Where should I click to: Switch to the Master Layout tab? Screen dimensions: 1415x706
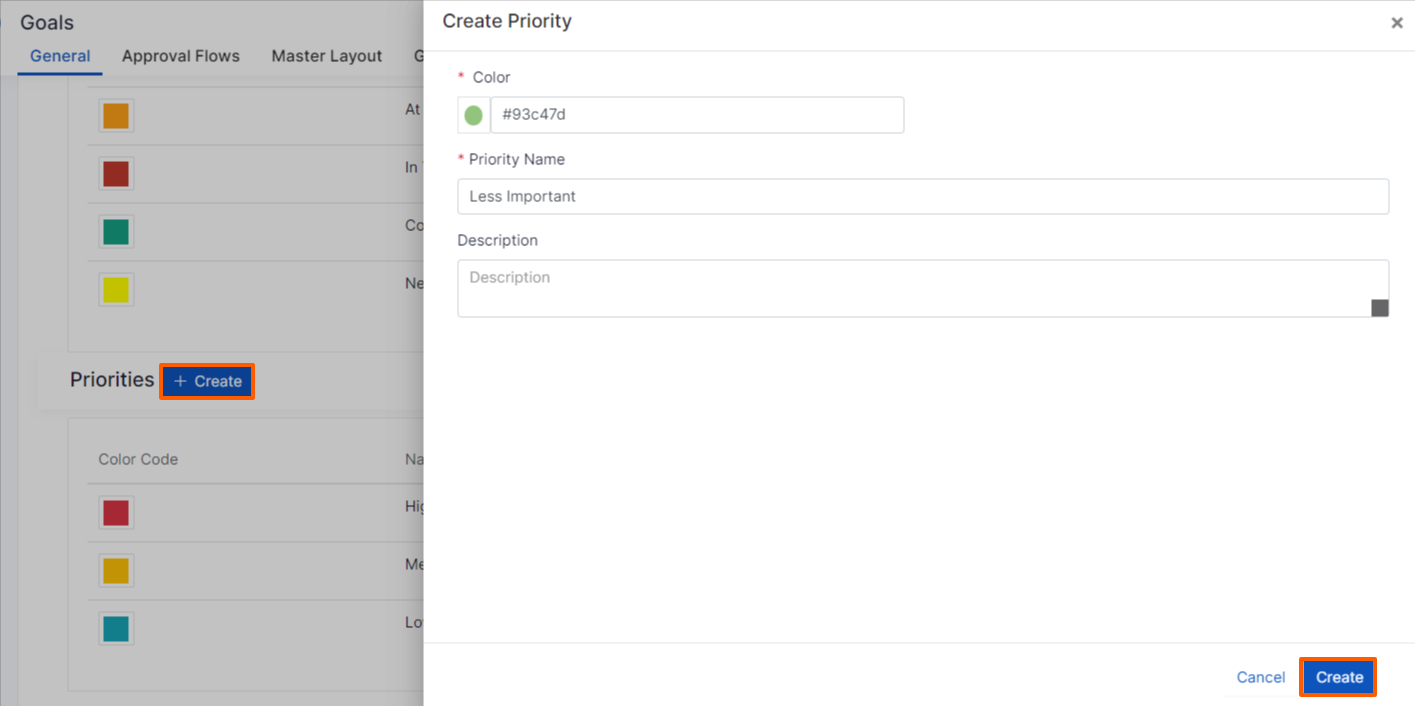coord(326,56)
